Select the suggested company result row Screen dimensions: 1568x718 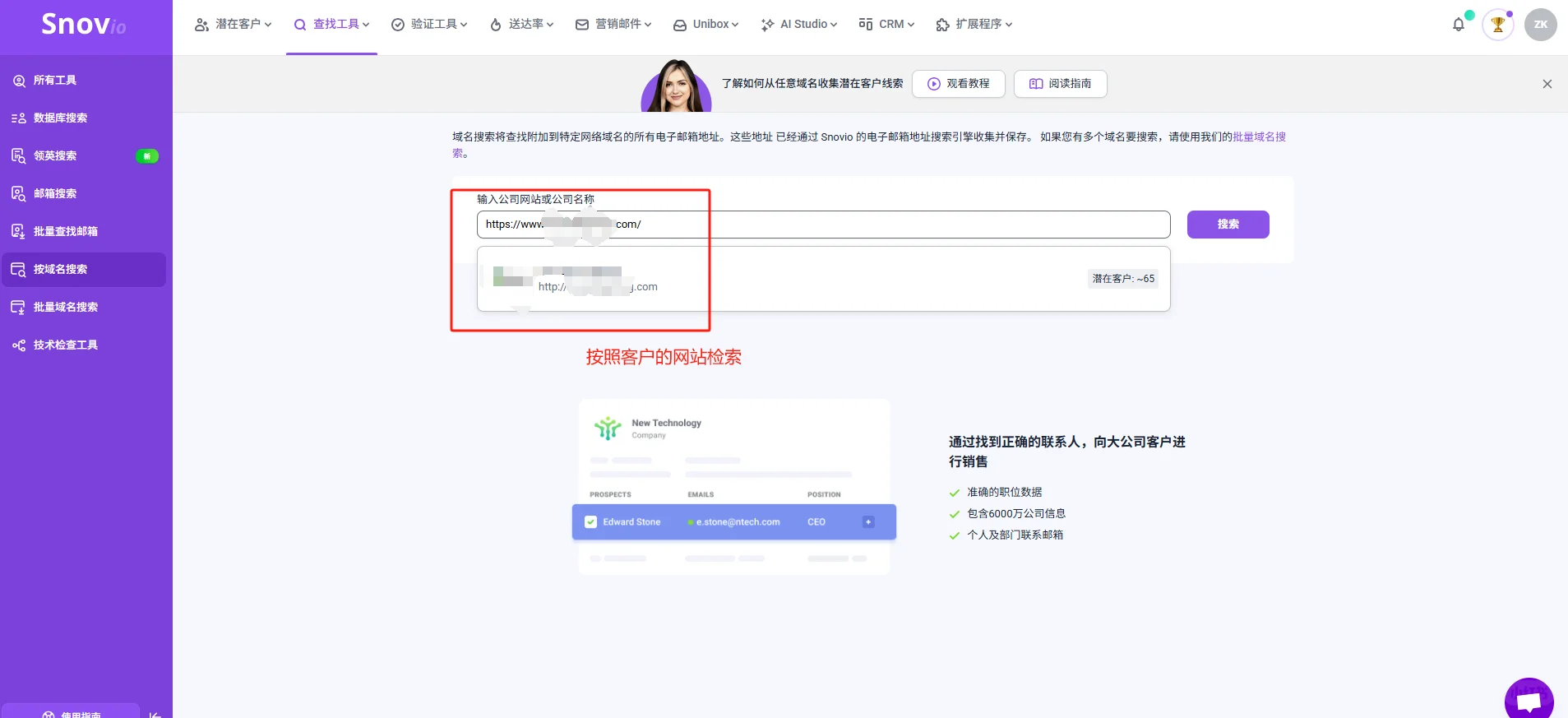click(x=824, y=279)
